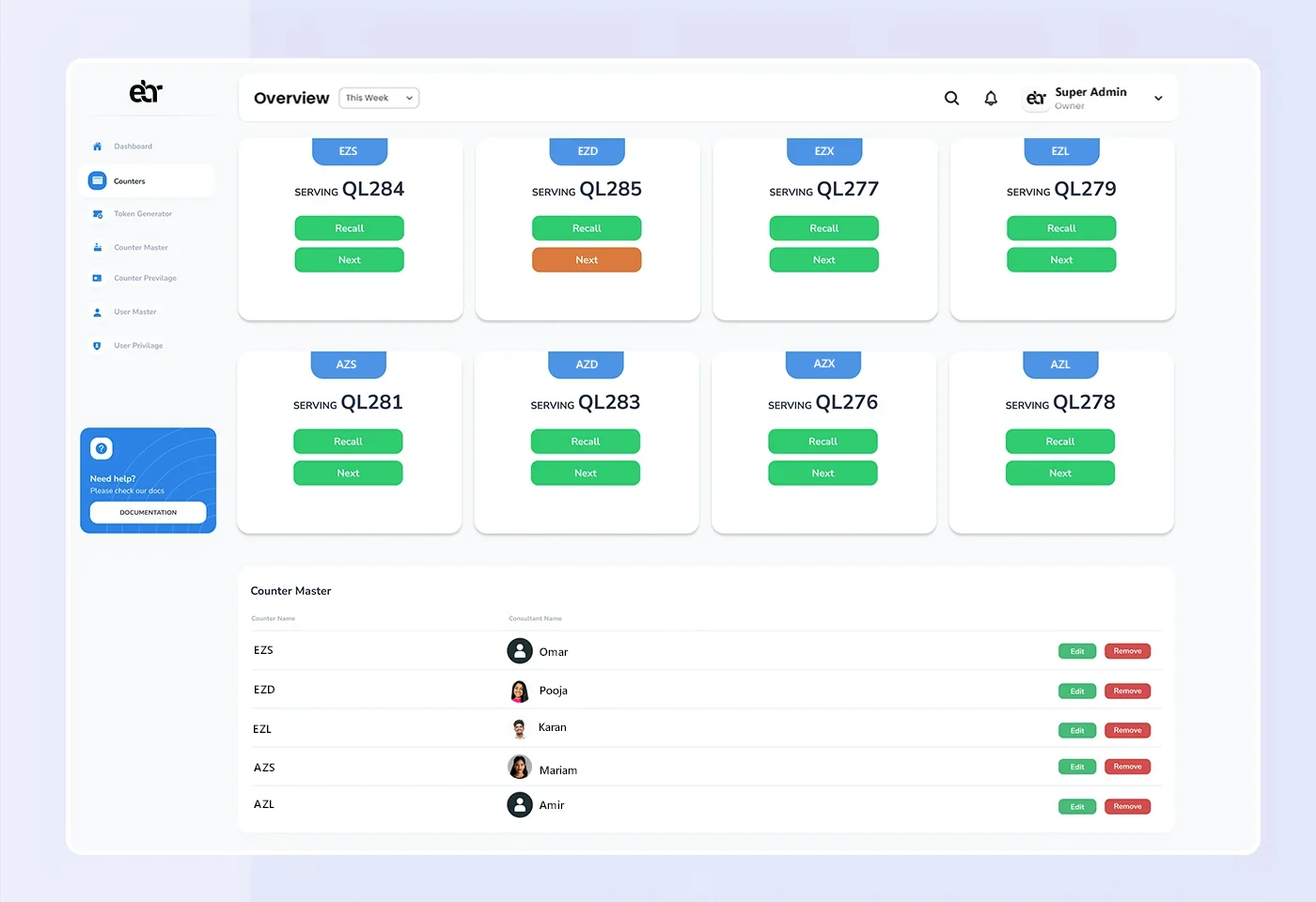
Task: Open Counter Master from the sidebar
Action: (x=139, y=247)
